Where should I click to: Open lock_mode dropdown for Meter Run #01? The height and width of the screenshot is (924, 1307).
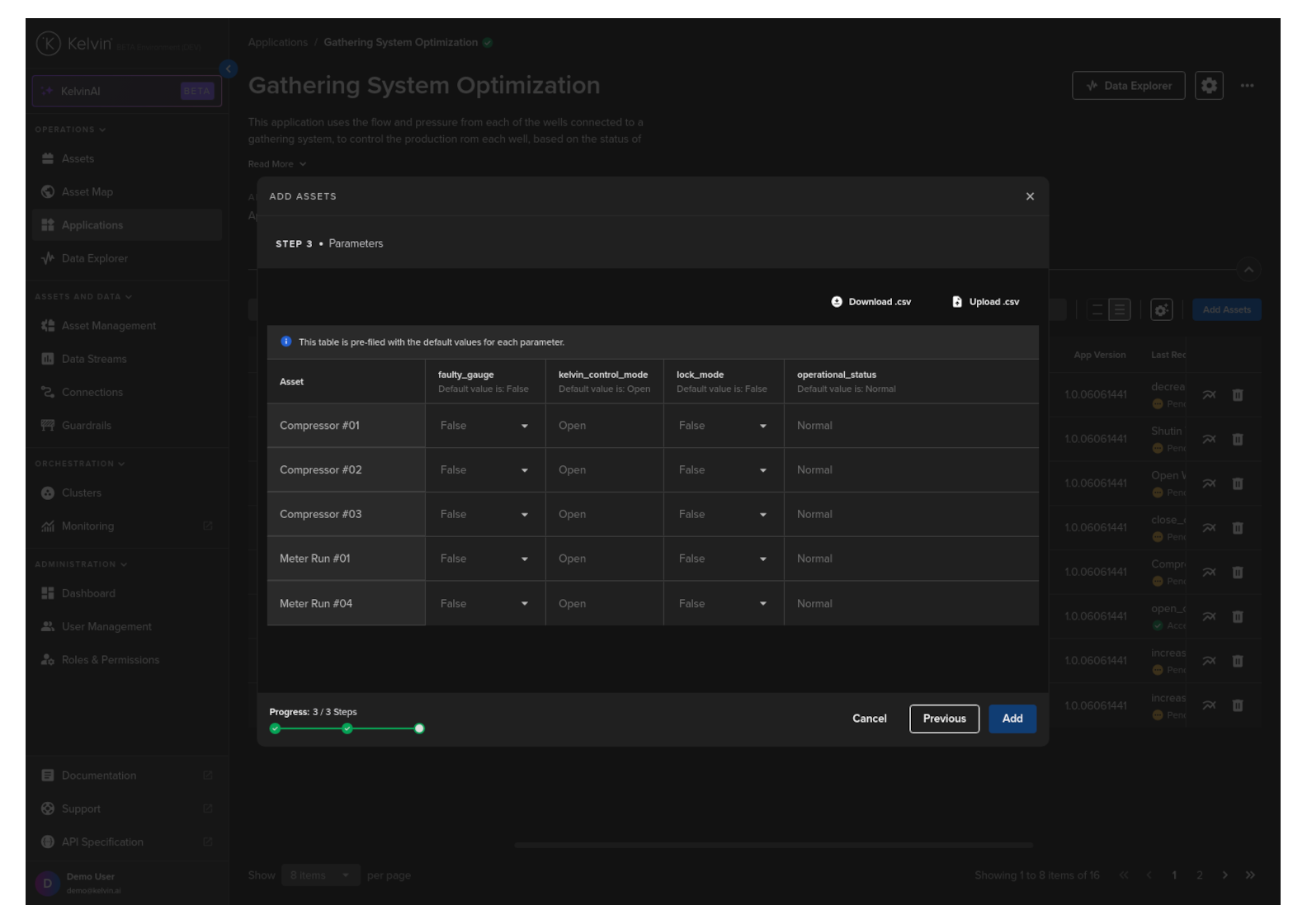724,559
